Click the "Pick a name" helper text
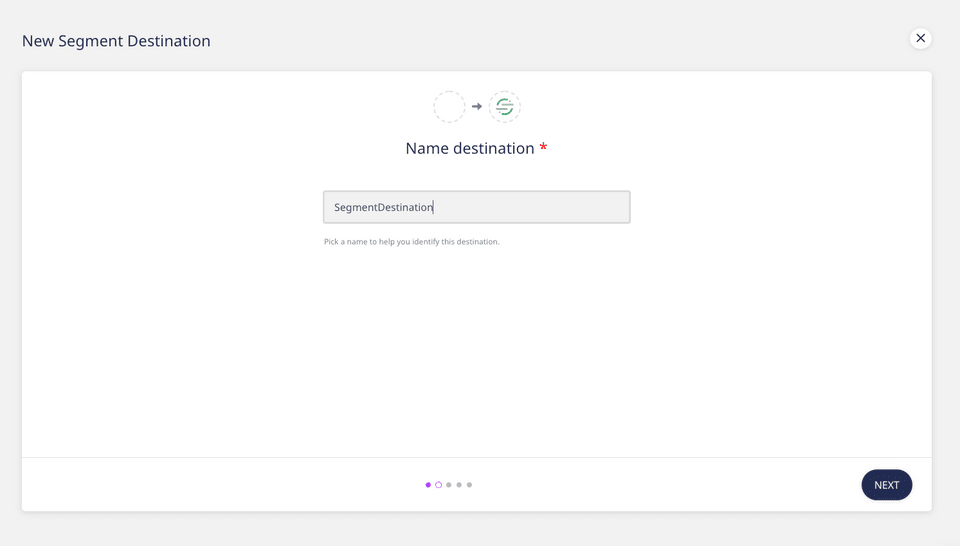 coord(411,242)
